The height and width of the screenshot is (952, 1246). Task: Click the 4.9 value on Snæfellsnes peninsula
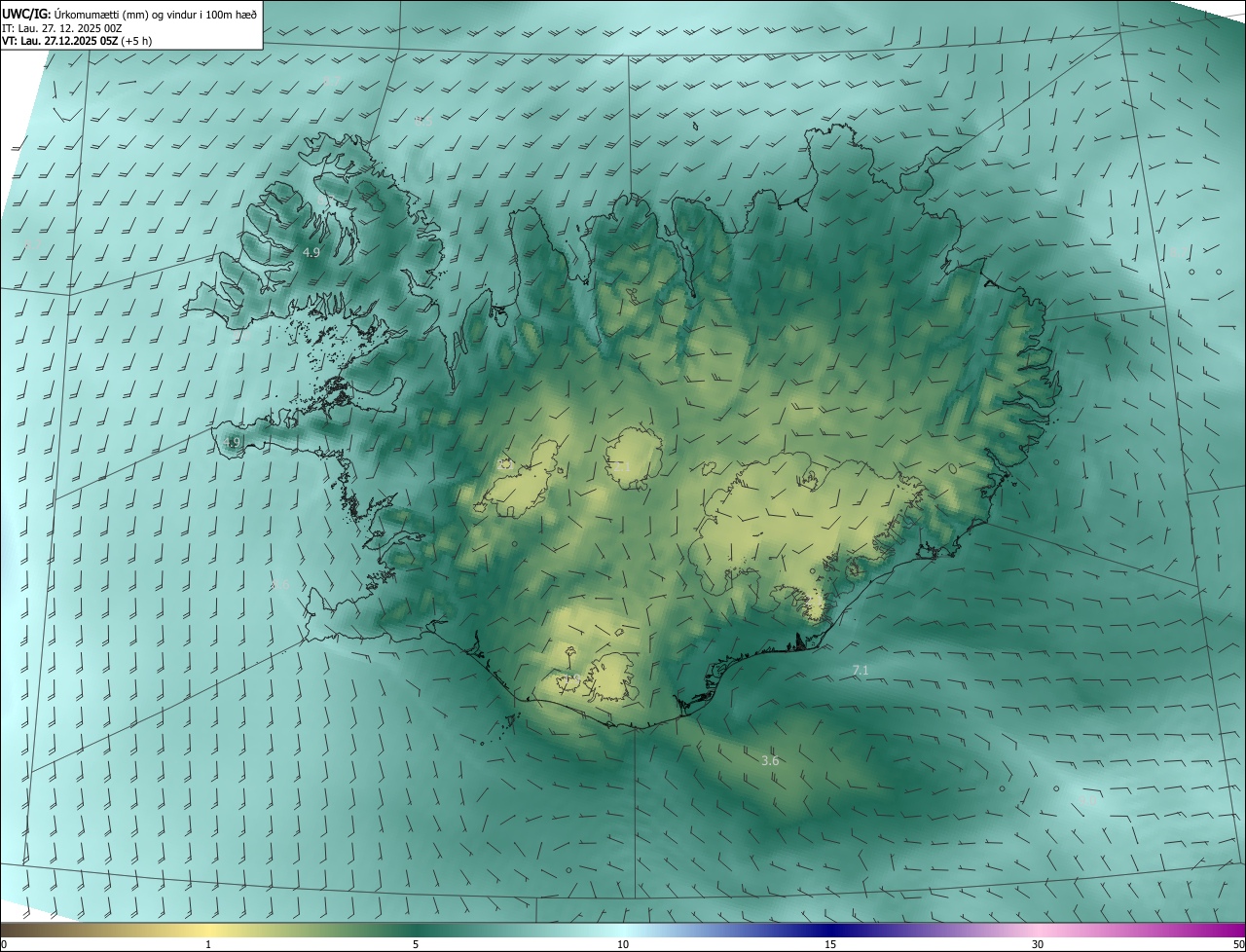point(232,442)
